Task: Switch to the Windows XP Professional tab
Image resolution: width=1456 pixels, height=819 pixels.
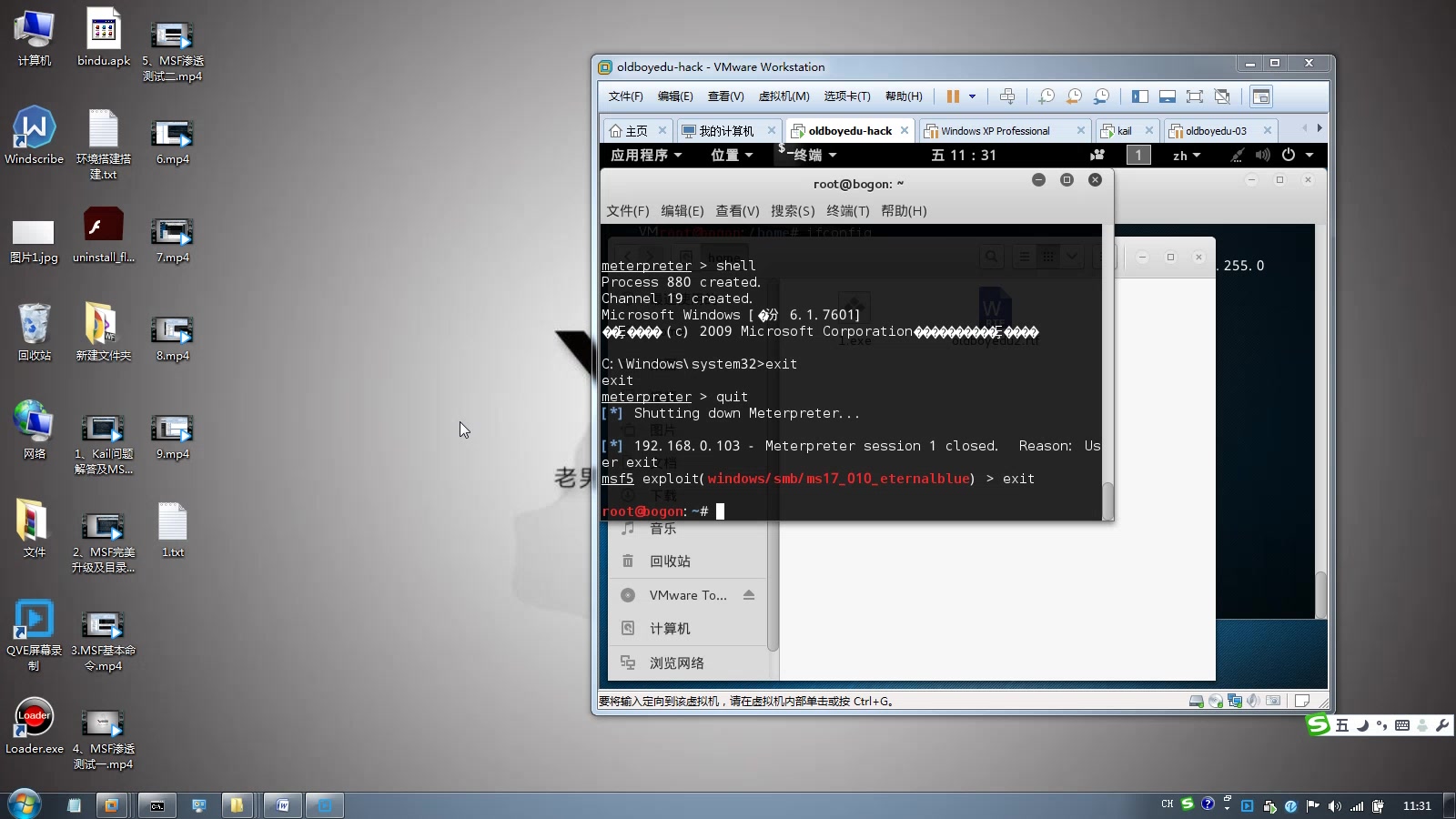Action: click(x=995, y=131)
